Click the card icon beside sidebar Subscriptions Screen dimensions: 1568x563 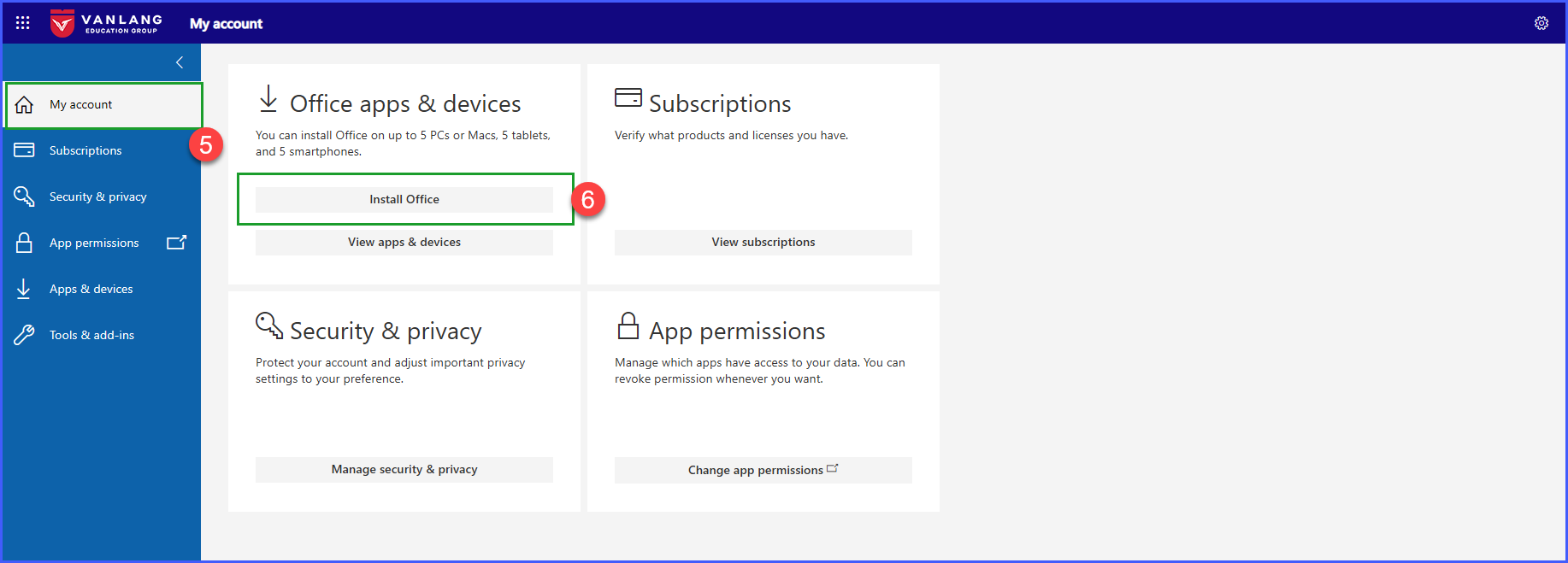[x=24, y=150]
